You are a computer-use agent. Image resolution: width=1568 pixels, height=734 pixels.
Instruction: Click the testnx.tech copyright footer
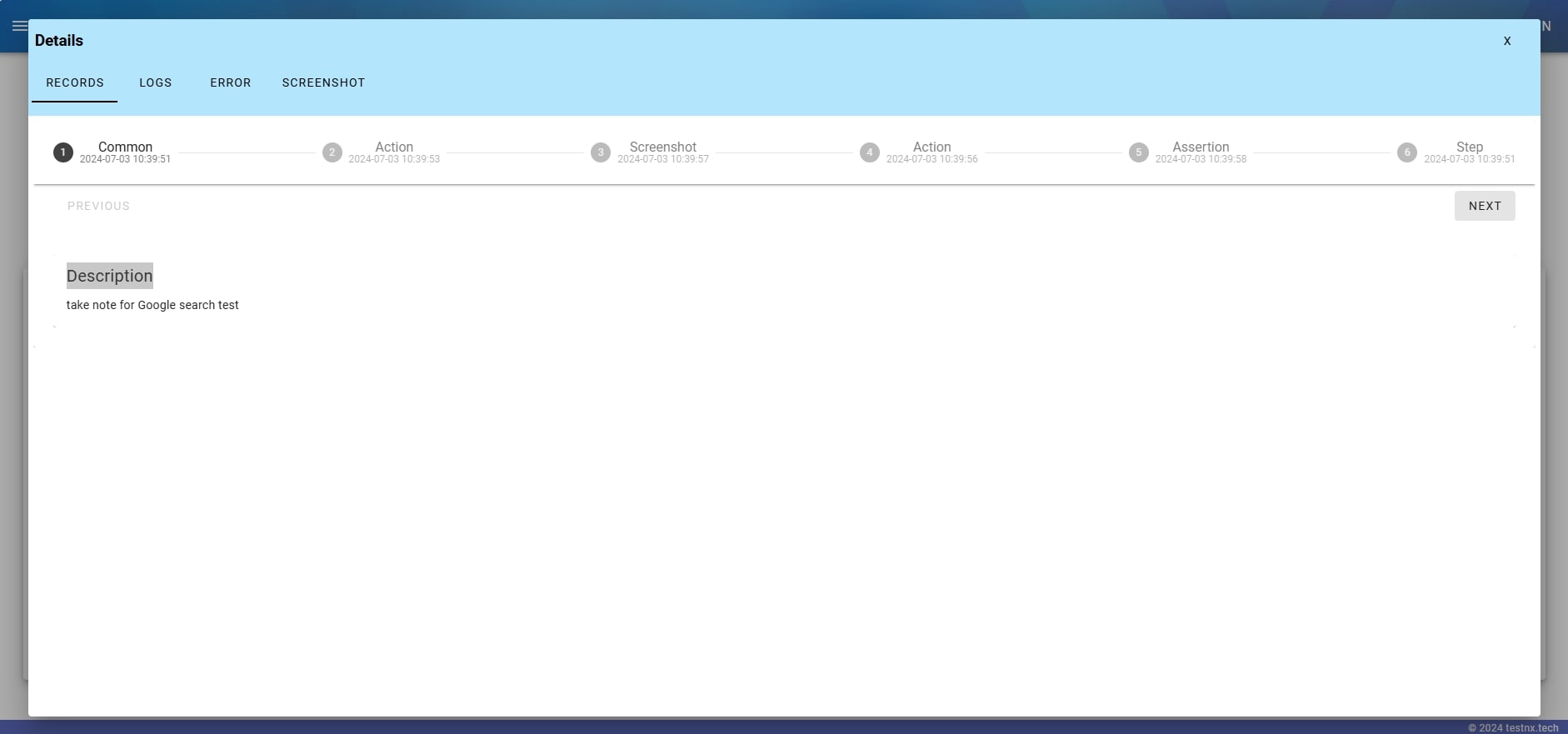1512,727
